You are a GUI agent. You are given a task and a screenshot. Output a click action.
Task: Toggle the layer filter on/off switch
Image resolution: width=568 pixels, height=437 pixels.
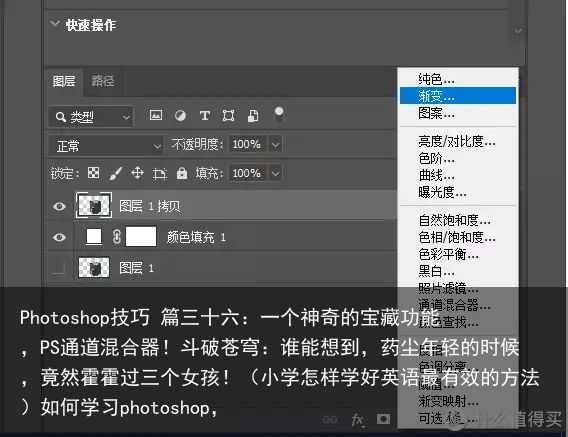click(279, 115)
